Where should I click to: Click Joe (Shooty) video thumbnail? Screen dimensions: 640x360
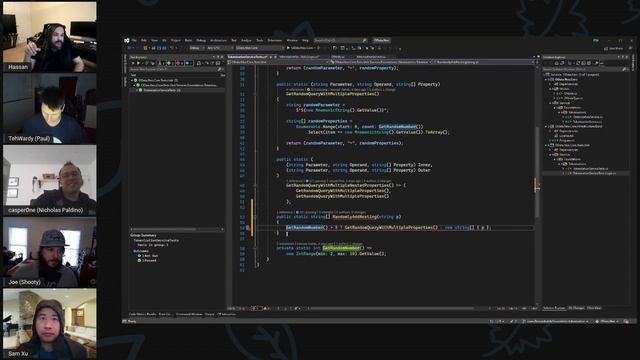50,252
